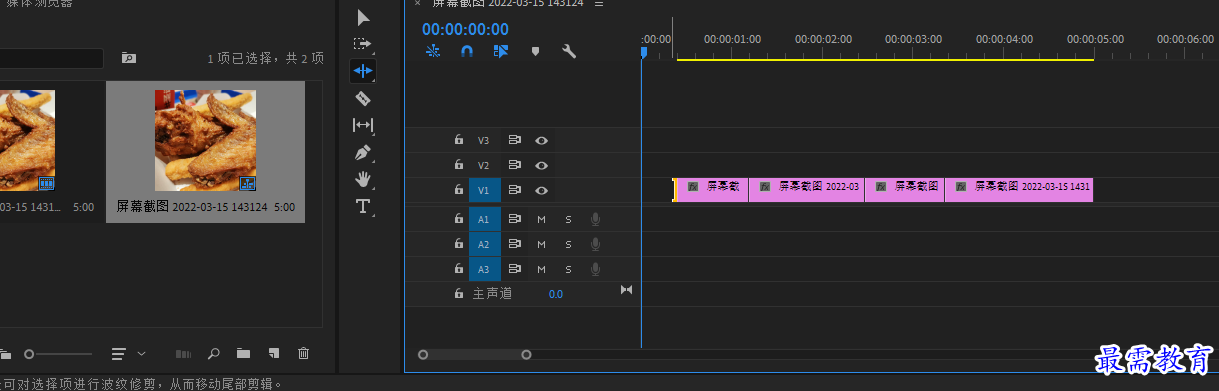Solo the A2 track

coord(568,244)
